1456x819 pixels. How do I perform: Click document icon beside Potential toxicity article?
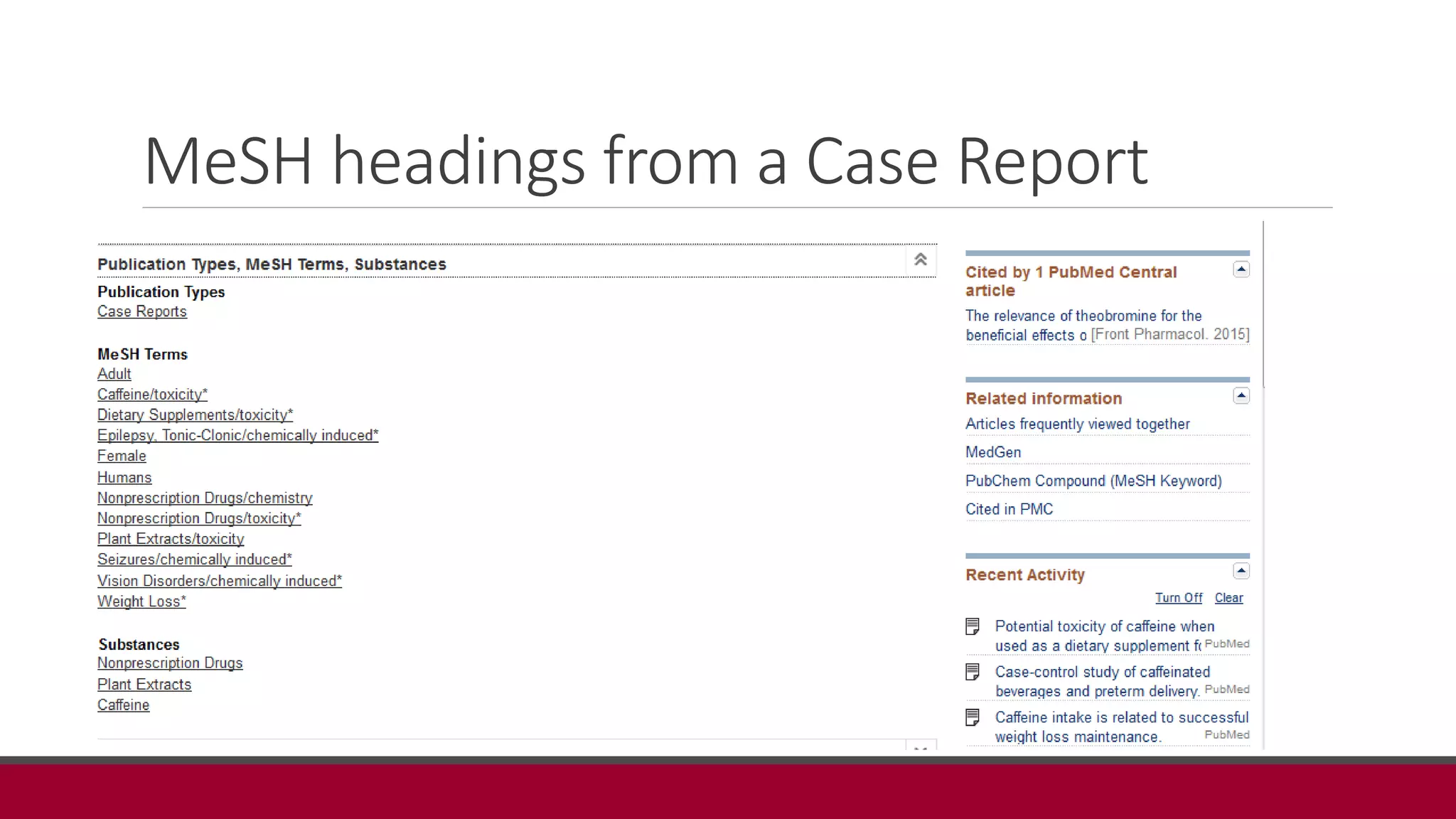(x=973, y=626)
